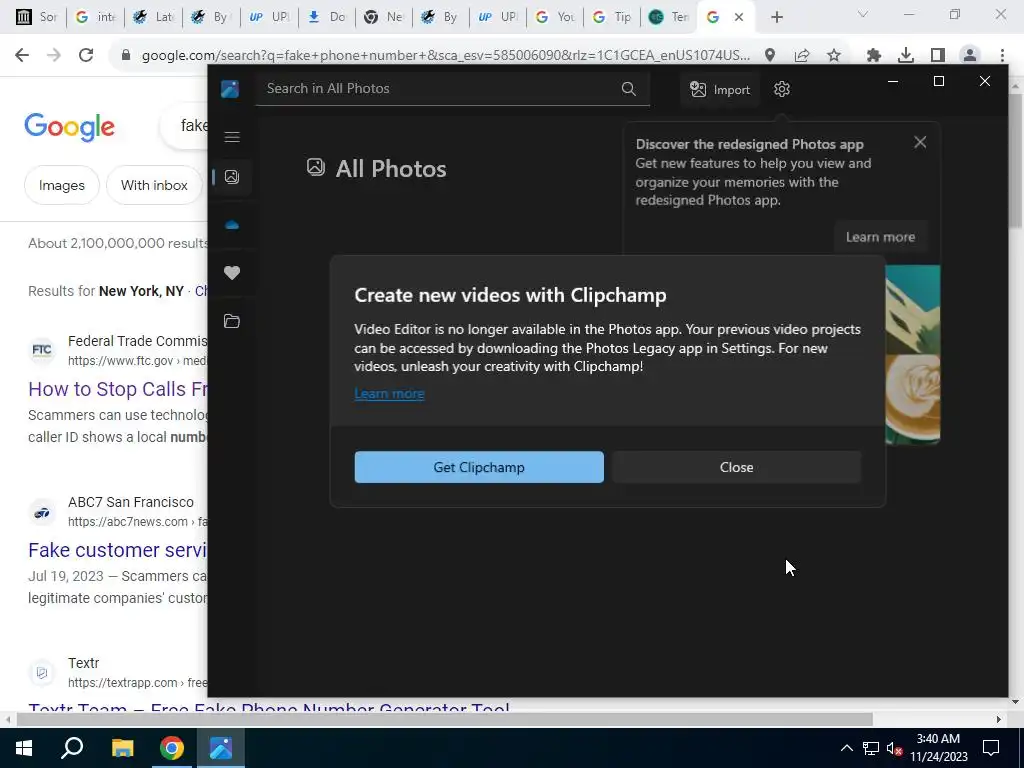Go forward in Chrome browser
The width and height of the screenshot is (1024, 768).
54,55
